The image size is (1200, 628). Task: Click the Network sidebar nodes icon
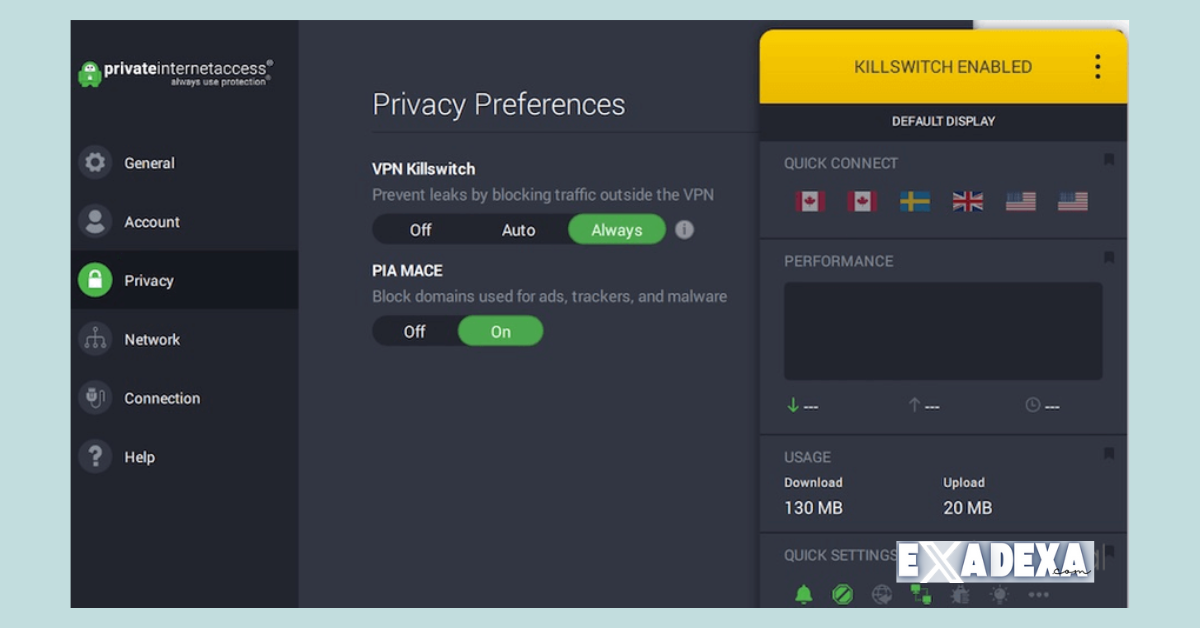[95, 339]
